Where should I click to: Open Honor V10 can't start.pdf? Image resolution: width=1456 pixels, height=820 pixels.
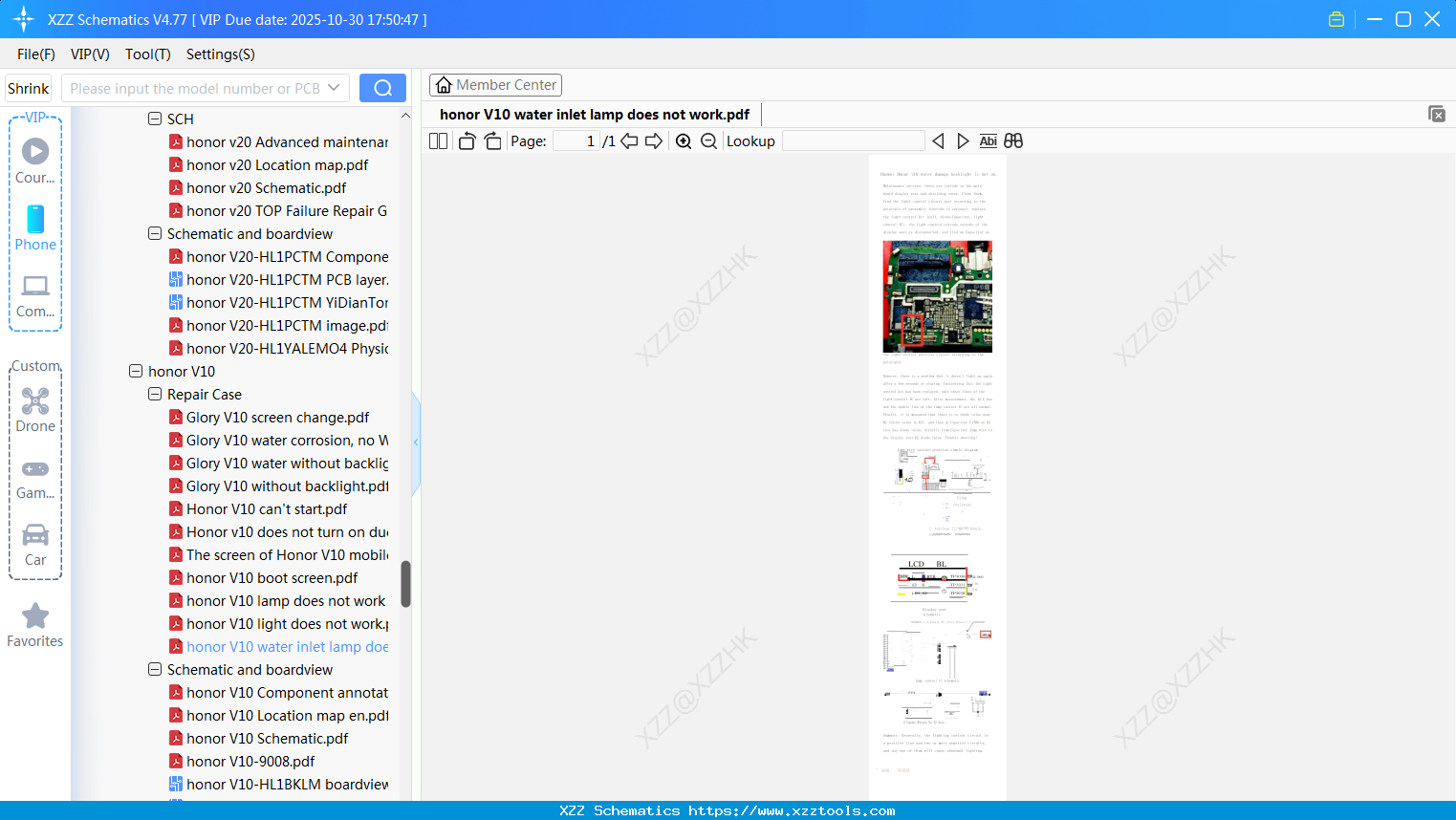[x=267, y=508]
